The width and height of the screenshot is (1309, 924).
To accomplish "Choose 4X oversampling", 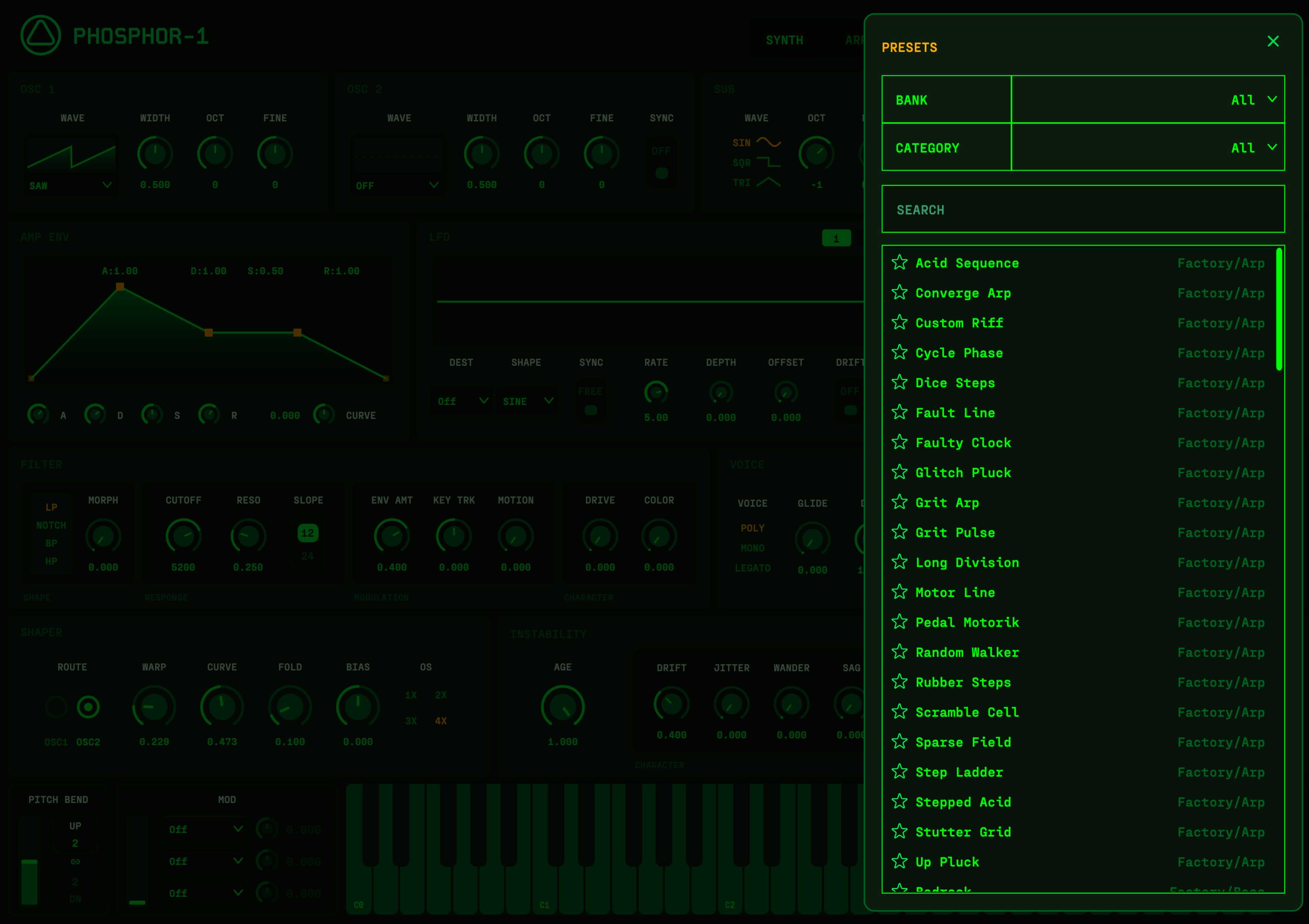I will 441,721.
